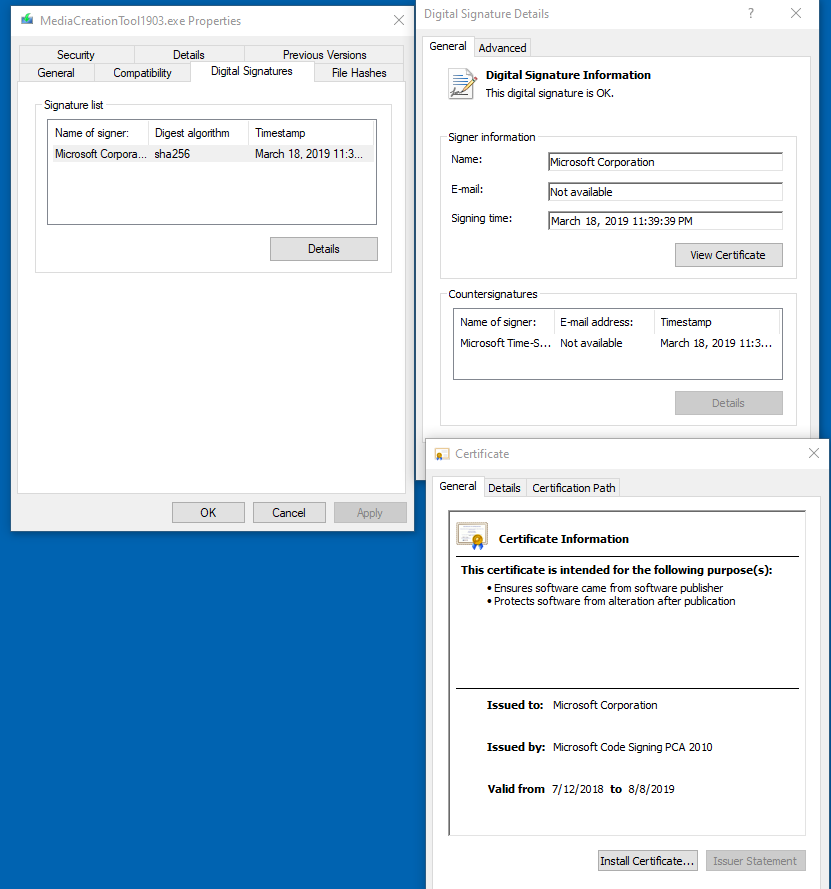The height and width of the screenshot is (889, 831).
Task: Switch to the General tab in Properties
Action: tap(56, 73)
